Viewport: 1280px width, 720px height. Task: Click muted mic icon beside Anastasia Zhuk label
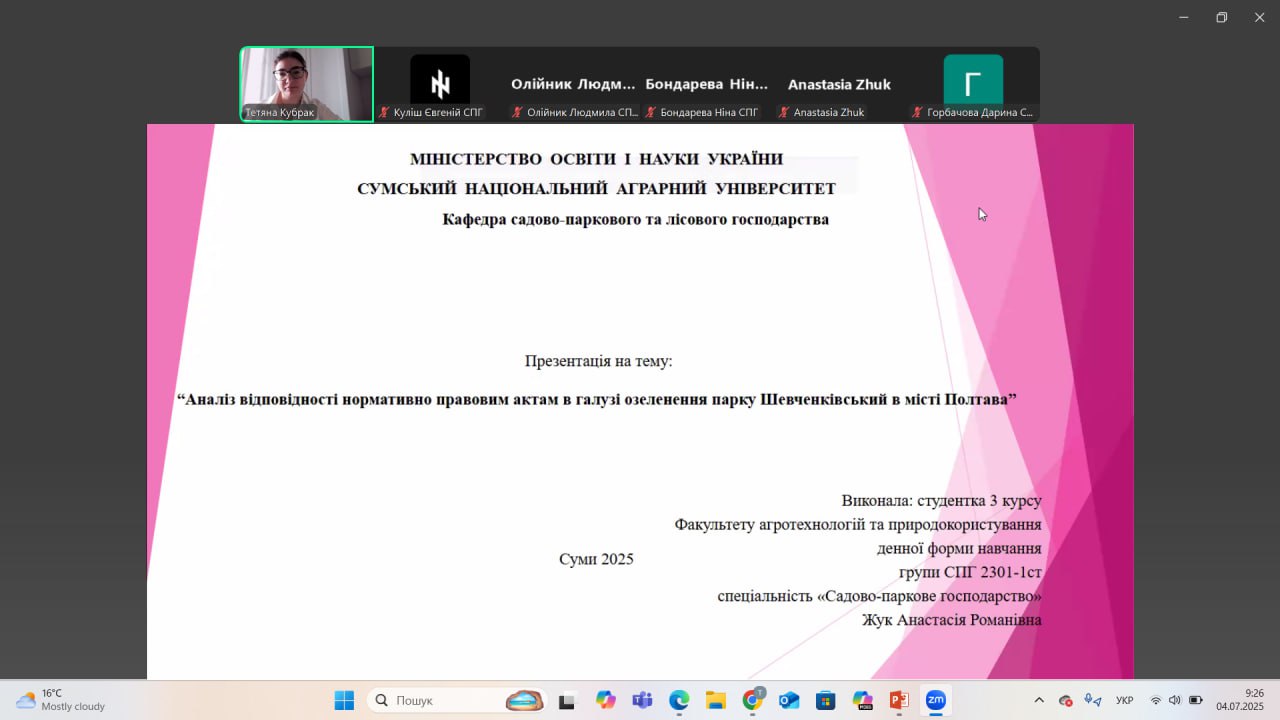click(783, 112)
